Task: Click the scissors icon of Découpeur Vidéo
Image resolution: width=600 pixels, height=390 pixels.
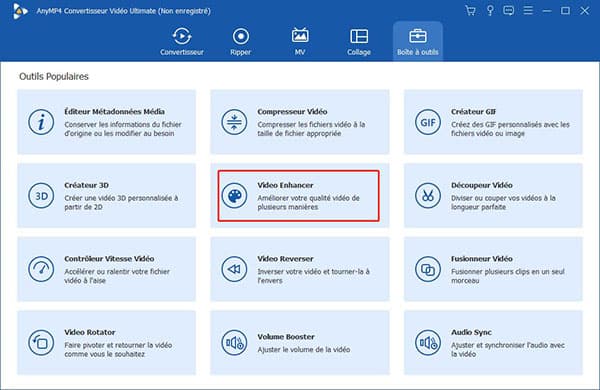Action: (428, 196)
